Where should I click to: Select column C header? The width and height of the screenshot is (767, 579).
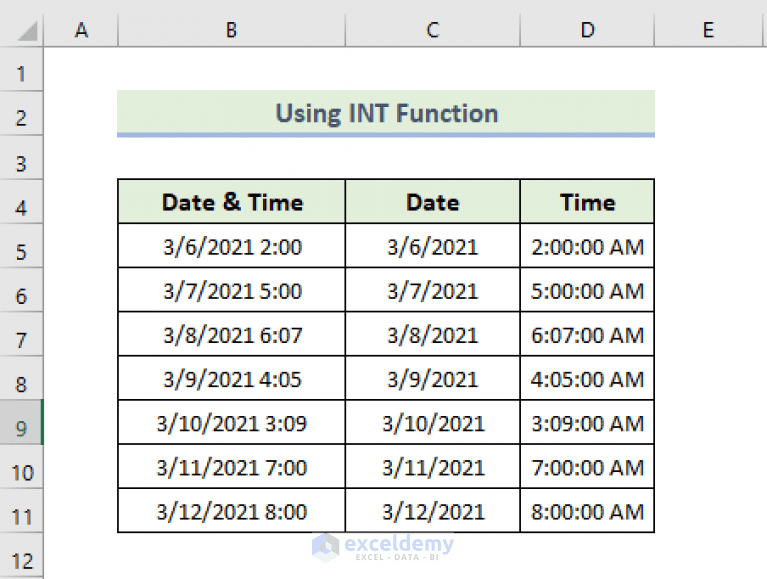(432, 30)
